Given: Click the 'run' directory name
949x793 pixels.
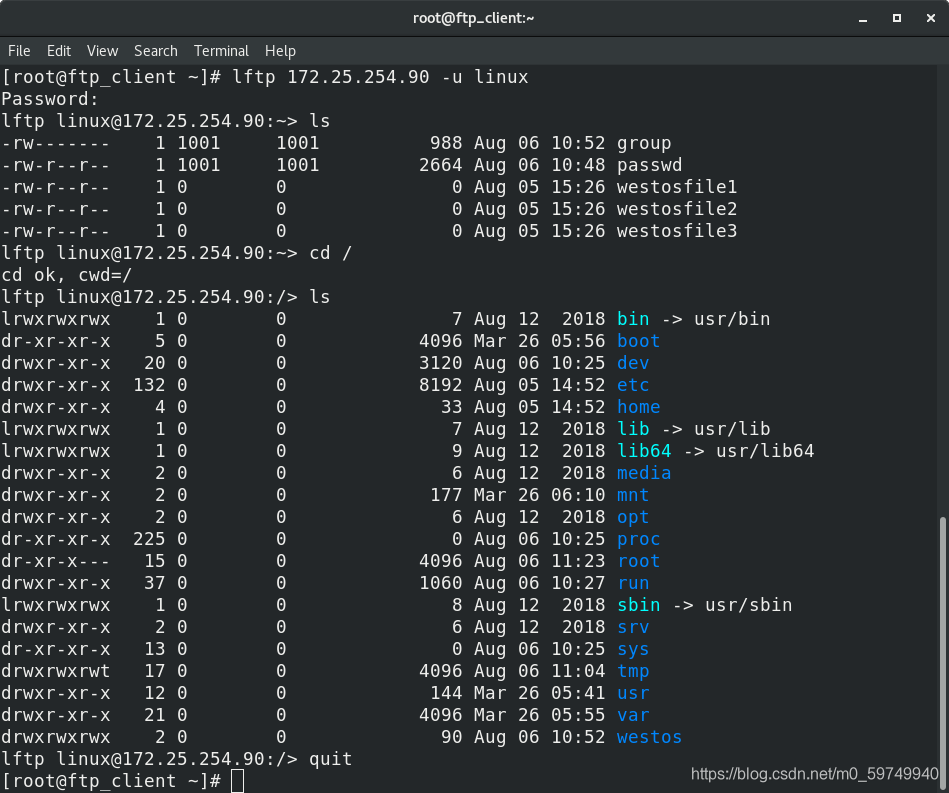Looking at the screenshot, I should click(633, 583).
